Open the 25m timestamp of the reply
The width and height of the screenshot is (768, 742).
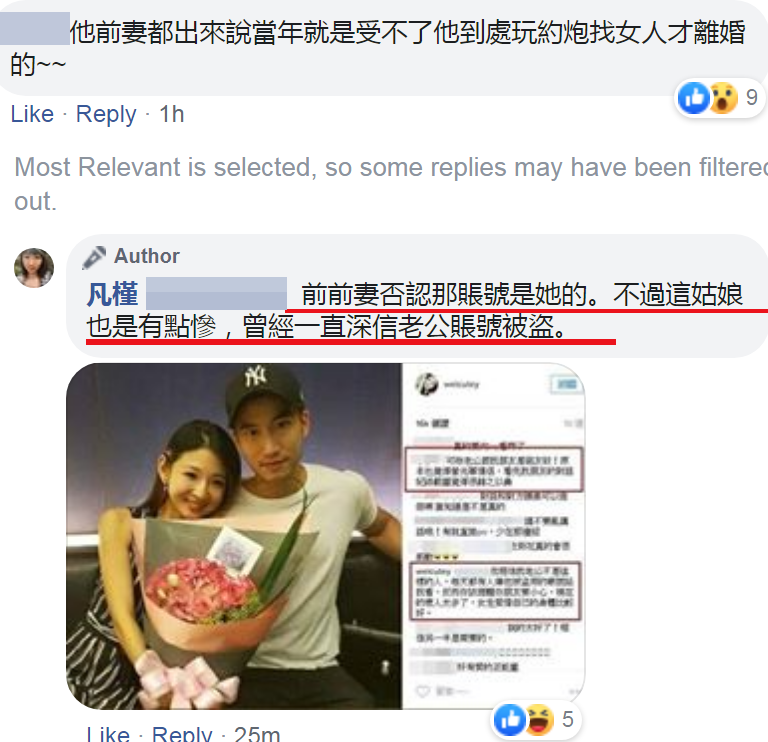coord(257,734)
